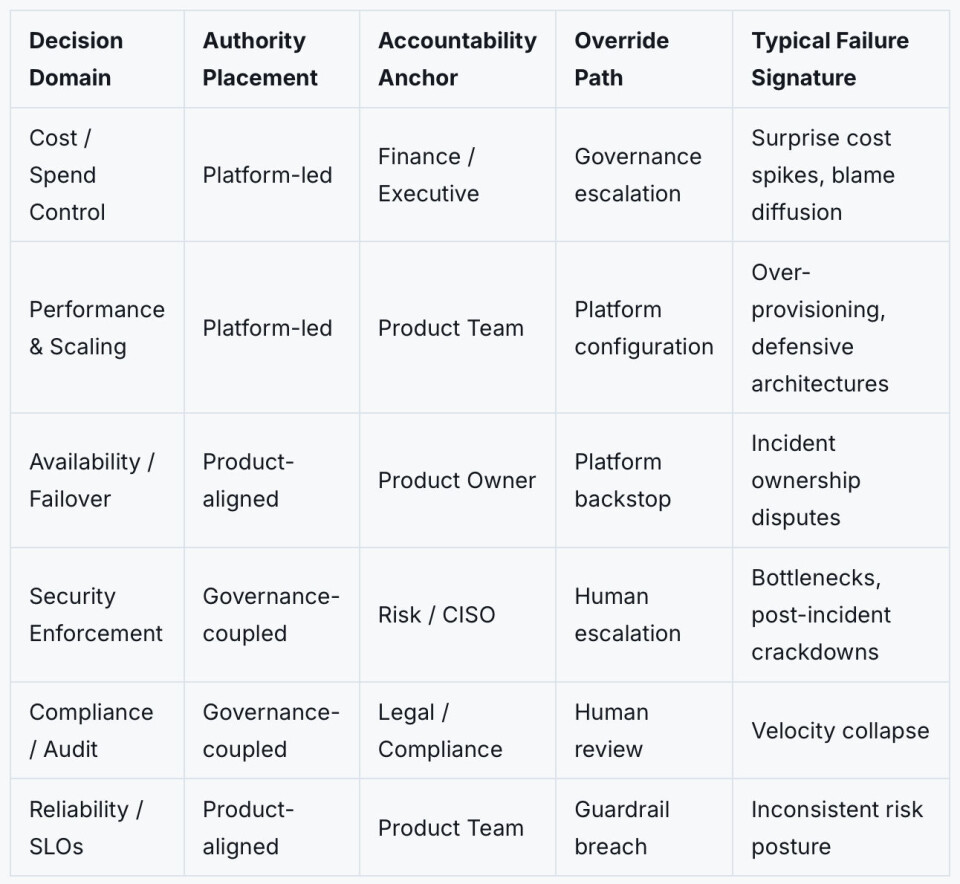Image resolution: width=960 pixels, height=884 pixels.
Task: Click the Incident ownership disputes cell
Action: click(x=806, y=481)
